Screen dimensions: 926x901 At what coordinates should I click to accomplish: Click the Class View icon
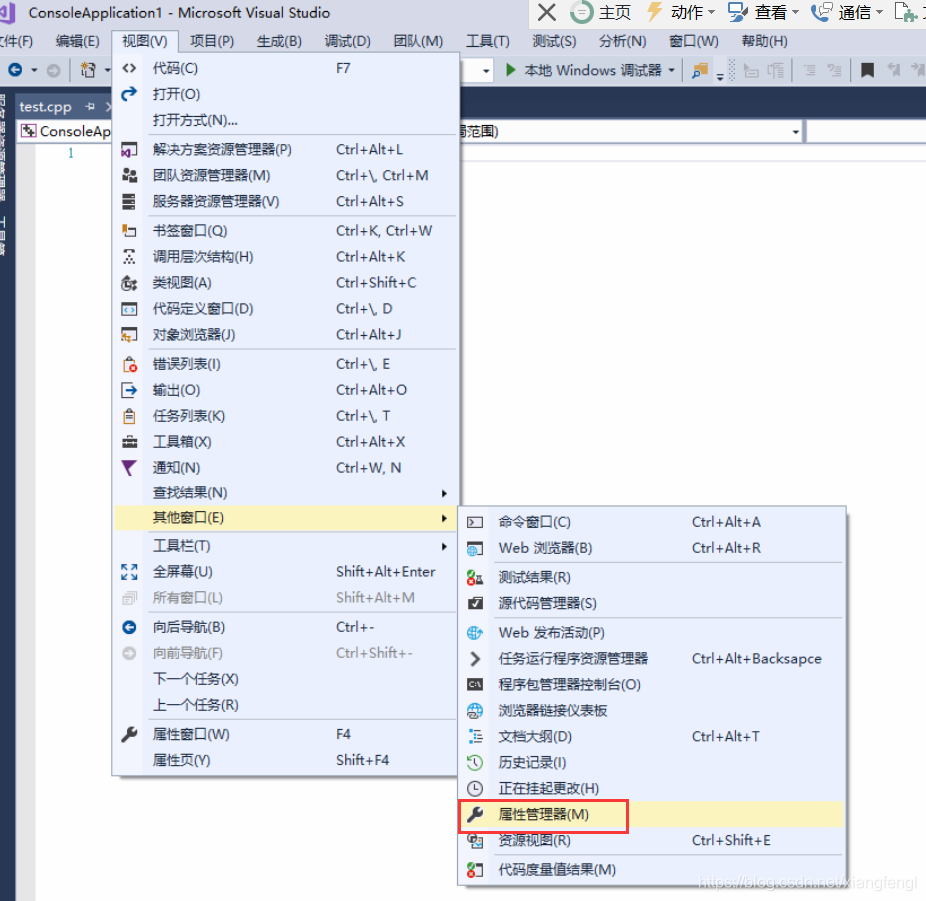[129, 283]
